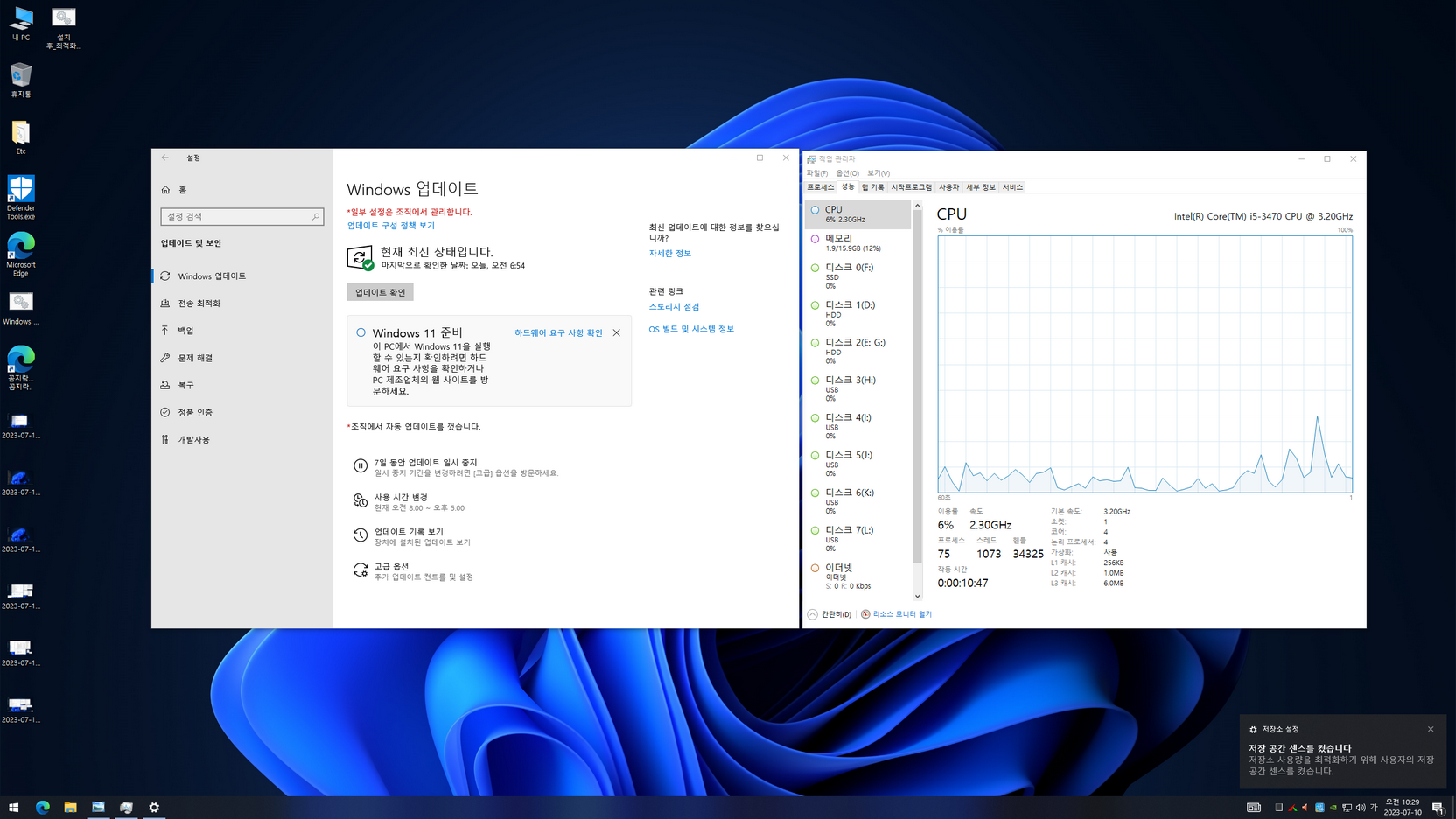The height and width of the screenshot is (819, 1456).
Task: Click the 업데이트 확인 button
Action: (380, 292)
